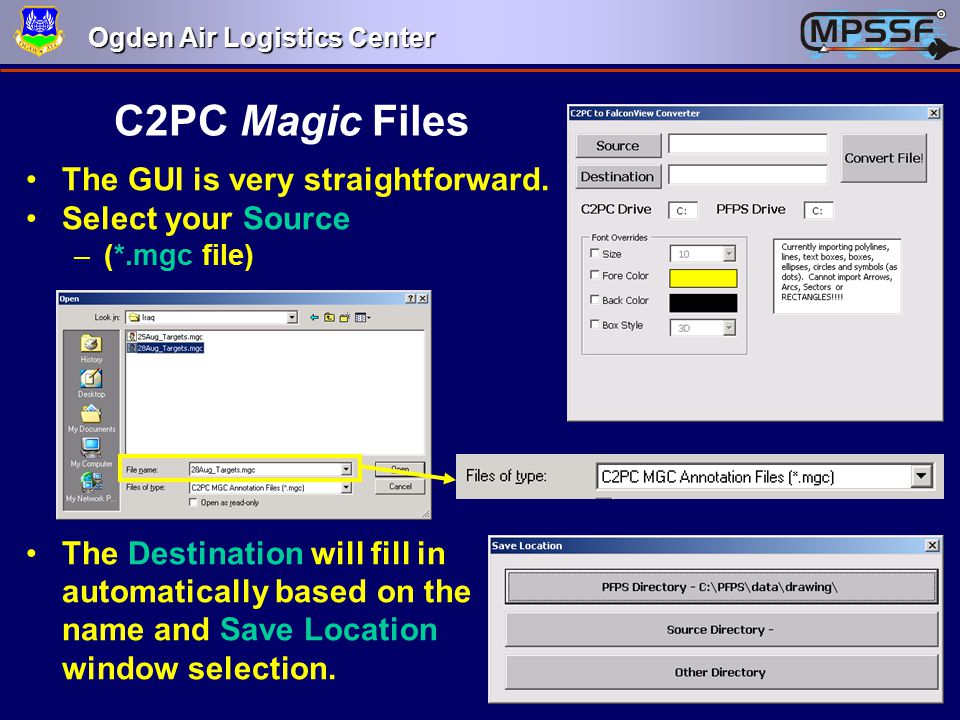
Task: Click the PFPS Drive input field
Action: (818, 210)
